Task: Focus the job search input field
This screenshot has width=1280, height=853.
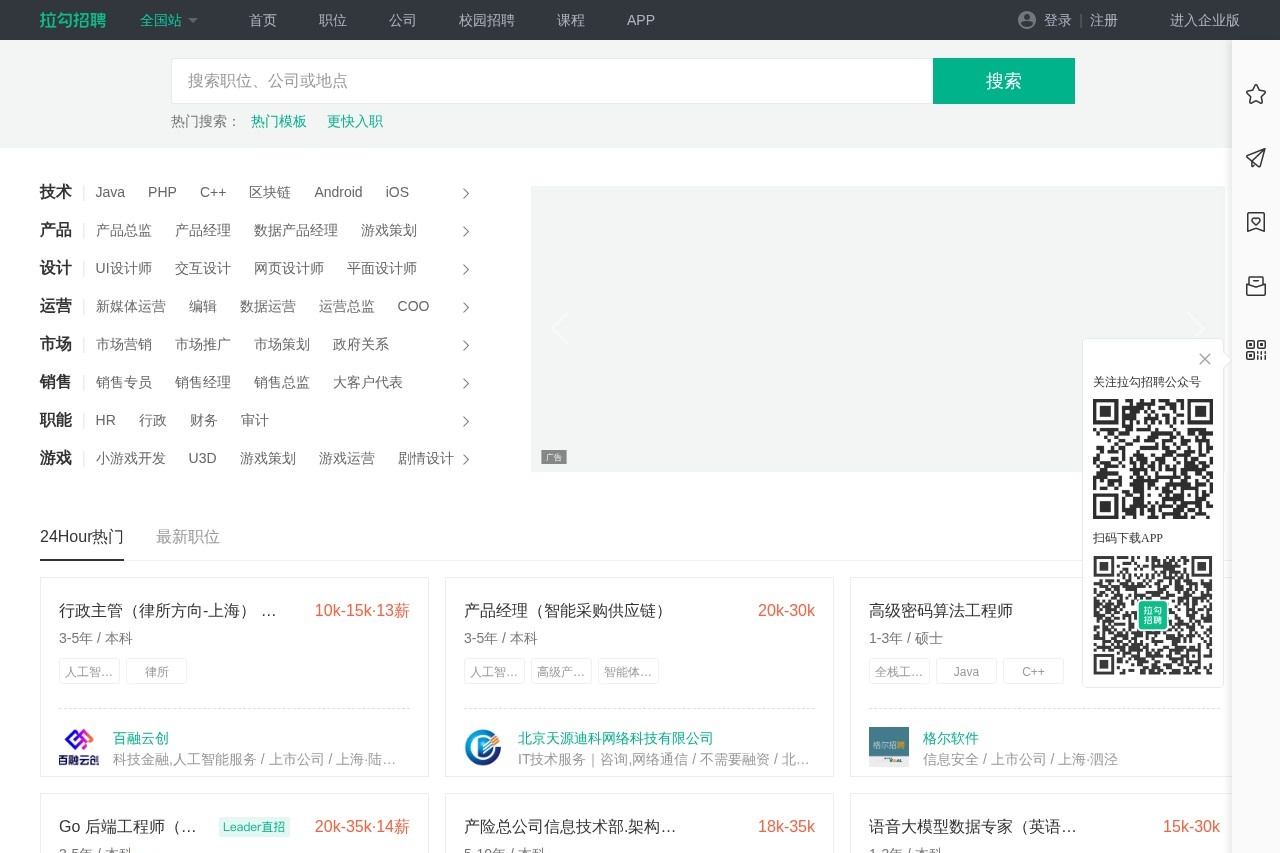Action: tap(552, 81)
